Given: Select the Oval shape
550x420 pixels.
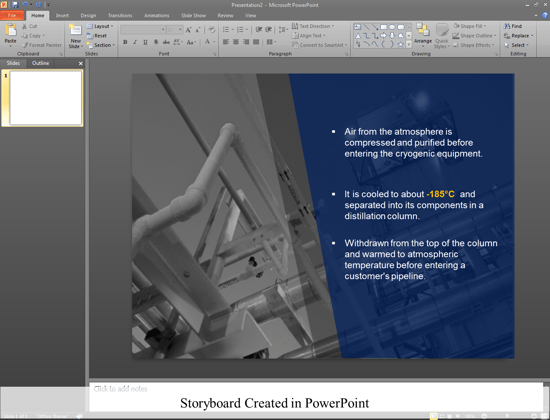Looking at the screenshot, I should click(x=392, y=27).
